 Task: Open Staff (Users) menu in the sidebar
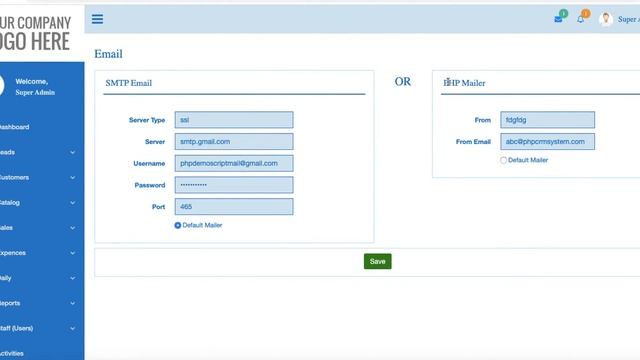pos(16,329)
